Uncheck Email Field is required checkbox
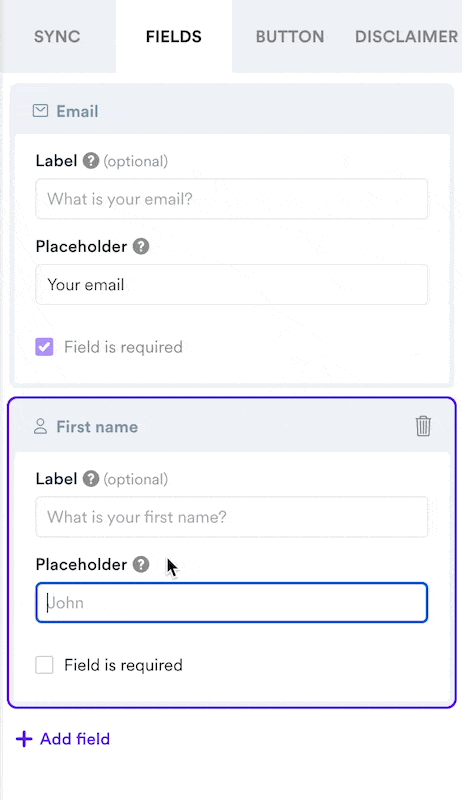 click(44, 347)
